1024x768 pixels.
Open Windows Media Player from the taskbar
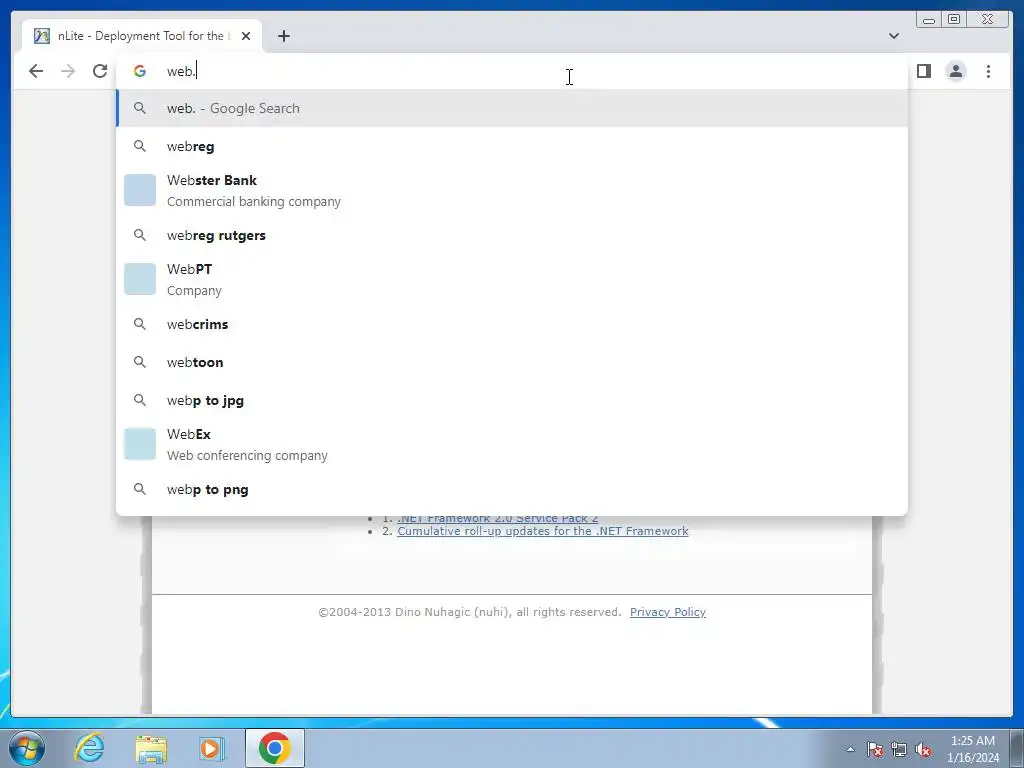[x=211, y=748]
